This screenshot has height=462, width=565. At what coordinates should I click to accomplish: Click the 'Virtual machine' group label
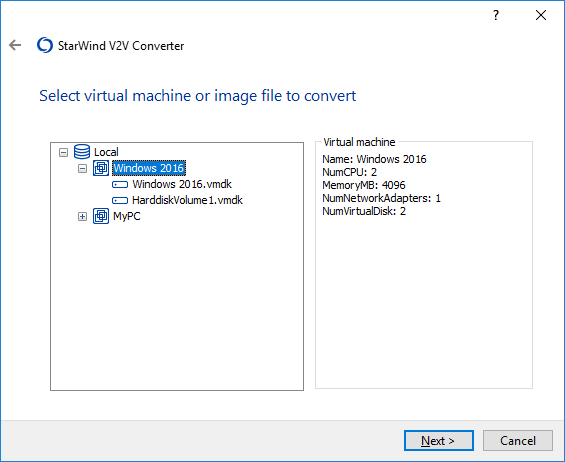359,142
